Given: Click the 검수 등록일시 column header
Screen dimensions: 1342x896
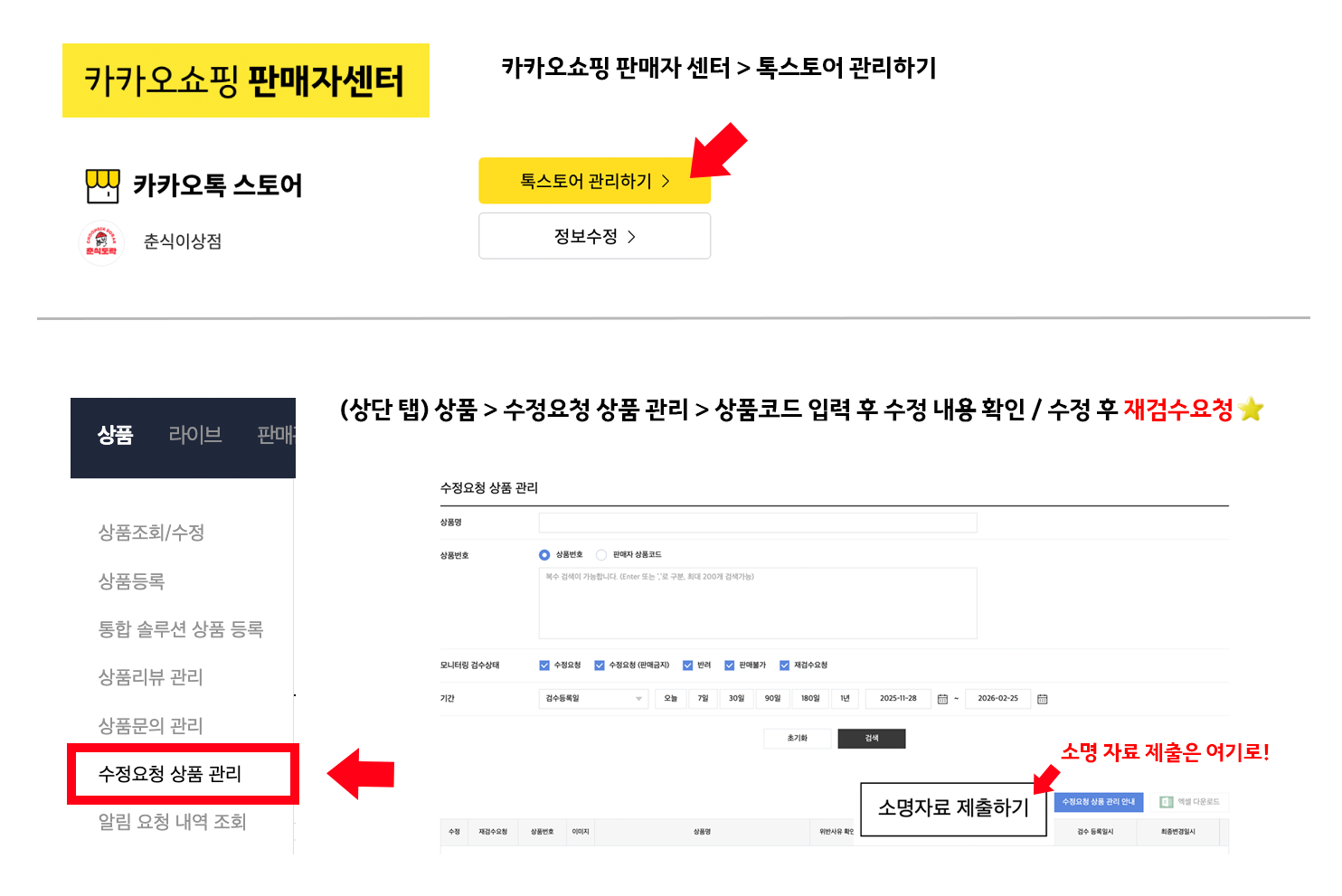Looking at the screenshot, I should click(x=1095, y=832).
